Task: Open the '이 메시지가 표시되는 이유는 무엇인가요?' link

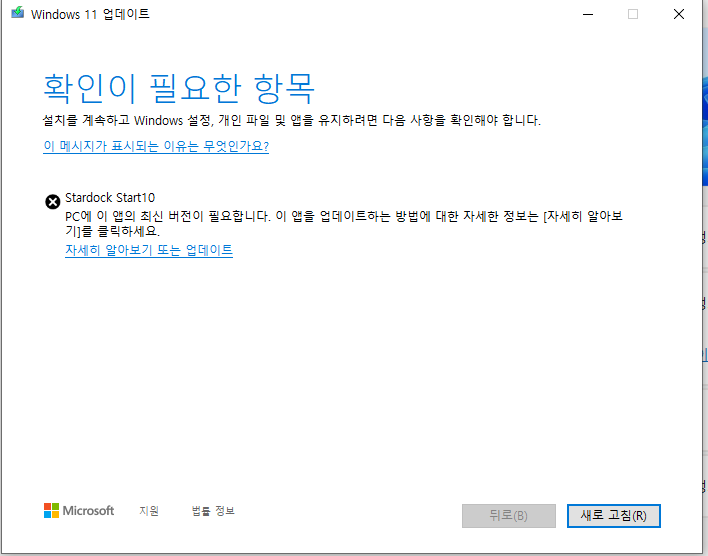Action: coord(156,146)
